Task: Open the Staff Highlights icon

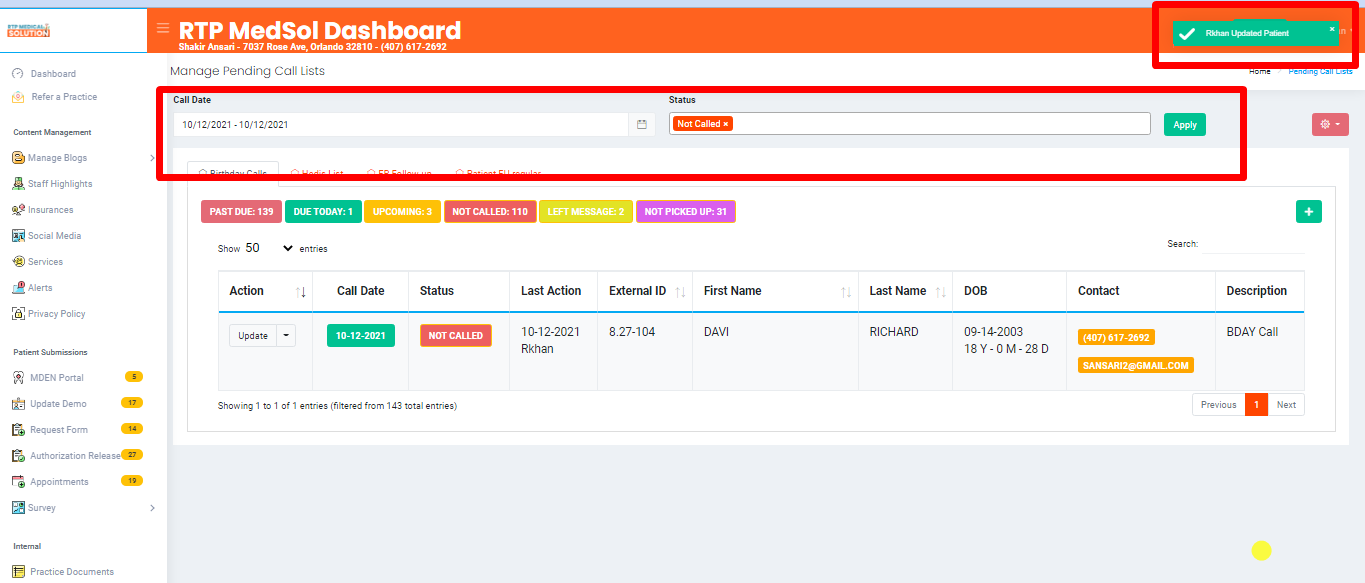Action: coord(18,184)
